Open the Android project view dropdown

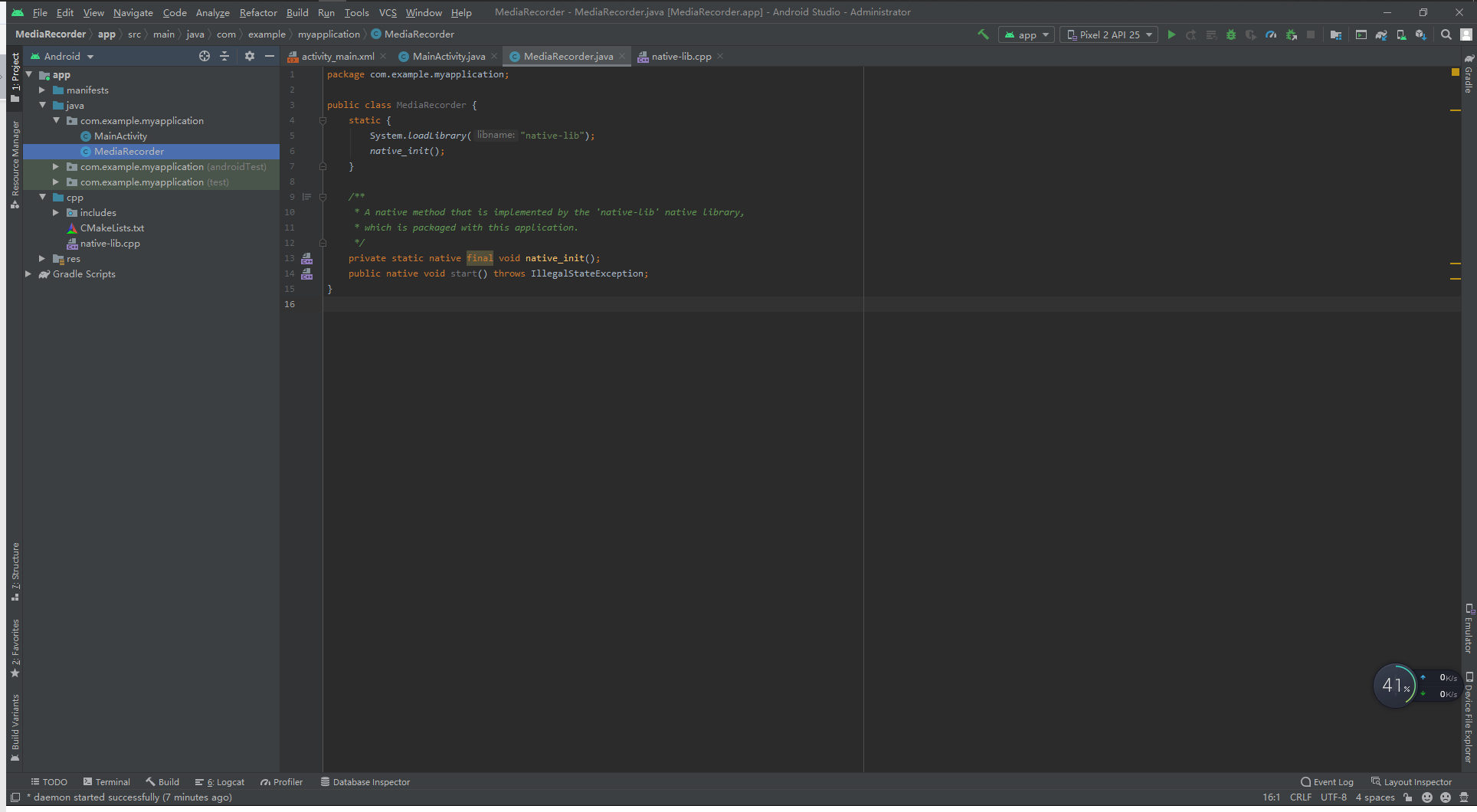[x=62, y=56]
